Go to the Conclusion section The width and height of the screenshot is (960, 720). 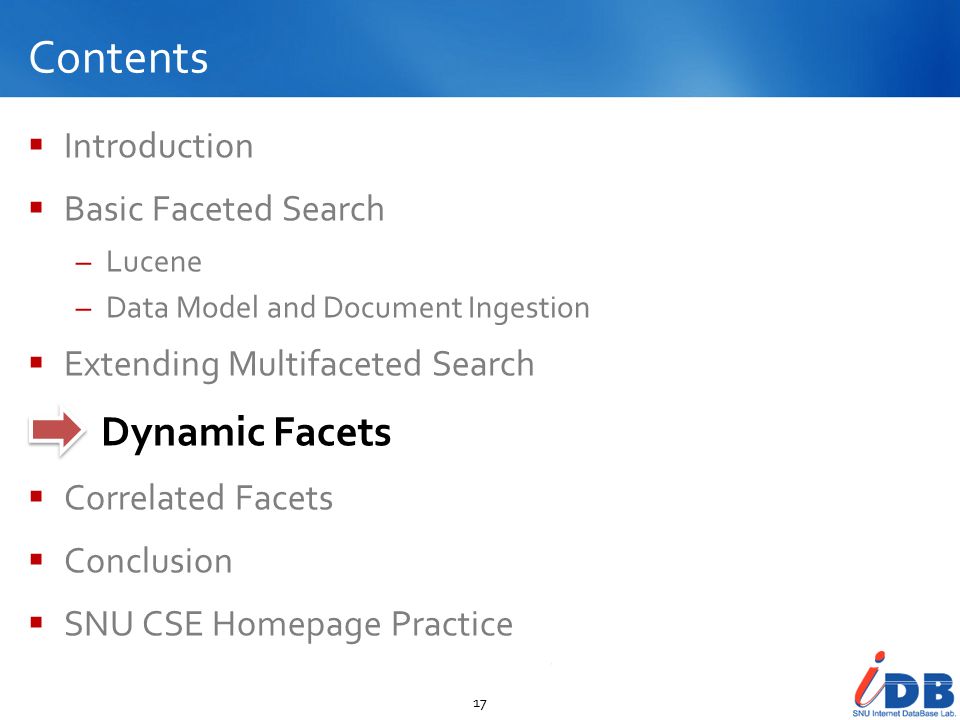[x=148, y=560]
